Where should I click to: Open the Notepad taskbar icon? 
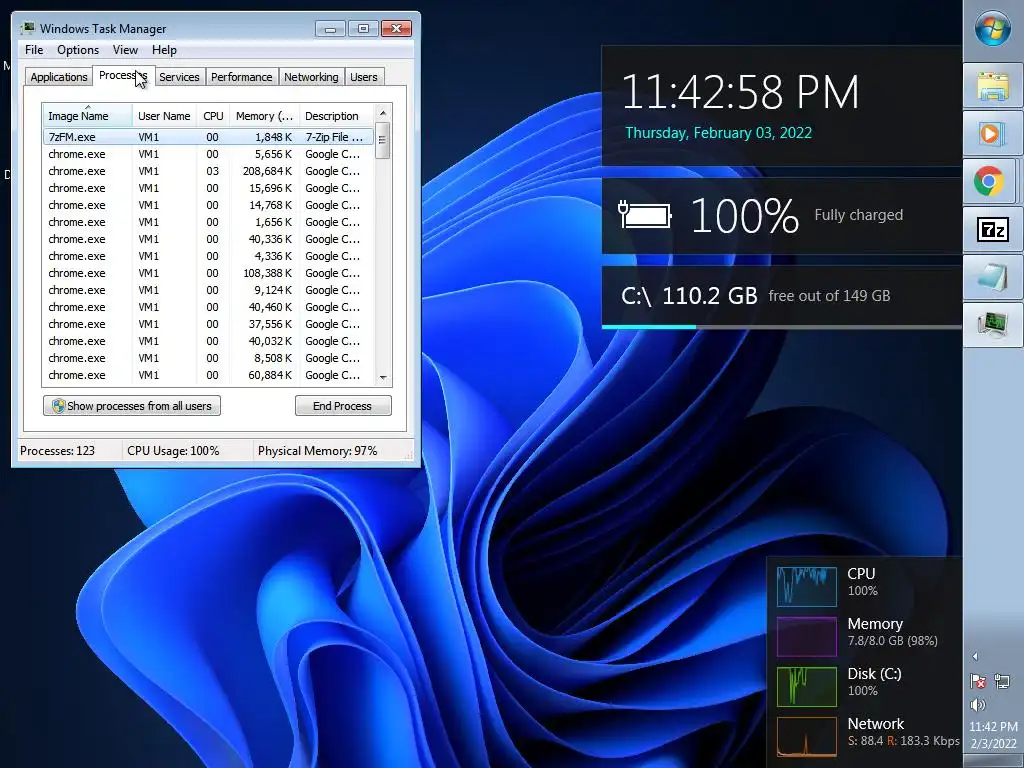click(x=993, y=277)
